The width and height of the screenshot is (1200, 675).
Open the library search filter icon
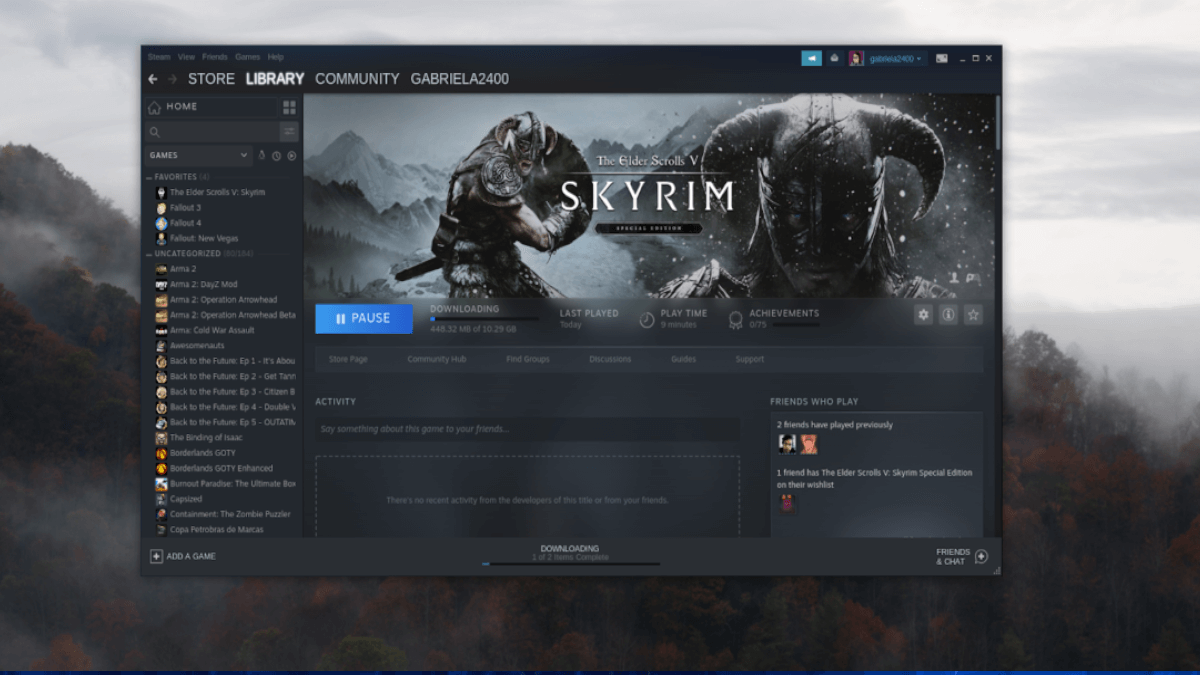click(x=289, y=131)
